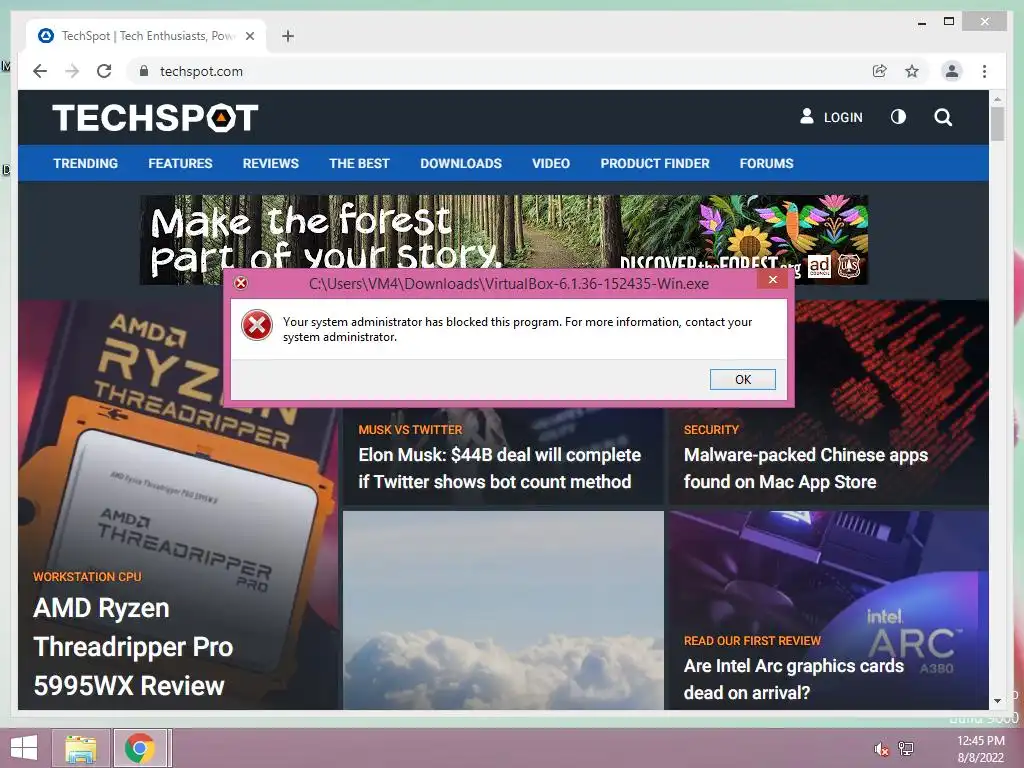Click the muted volume tray icon
The width and height of the screenshot is (1024, 768).
click(882, 749)
